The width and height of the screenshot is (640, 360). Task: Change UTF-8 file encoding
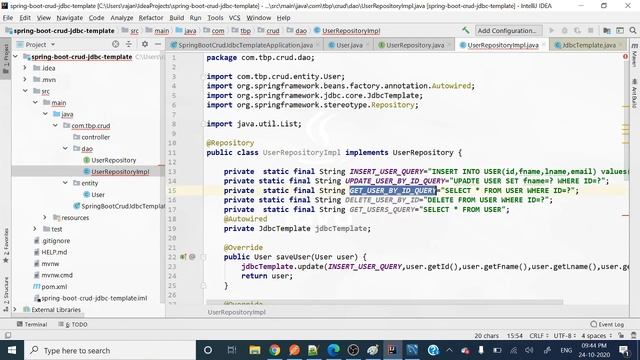tap(565, 336)
